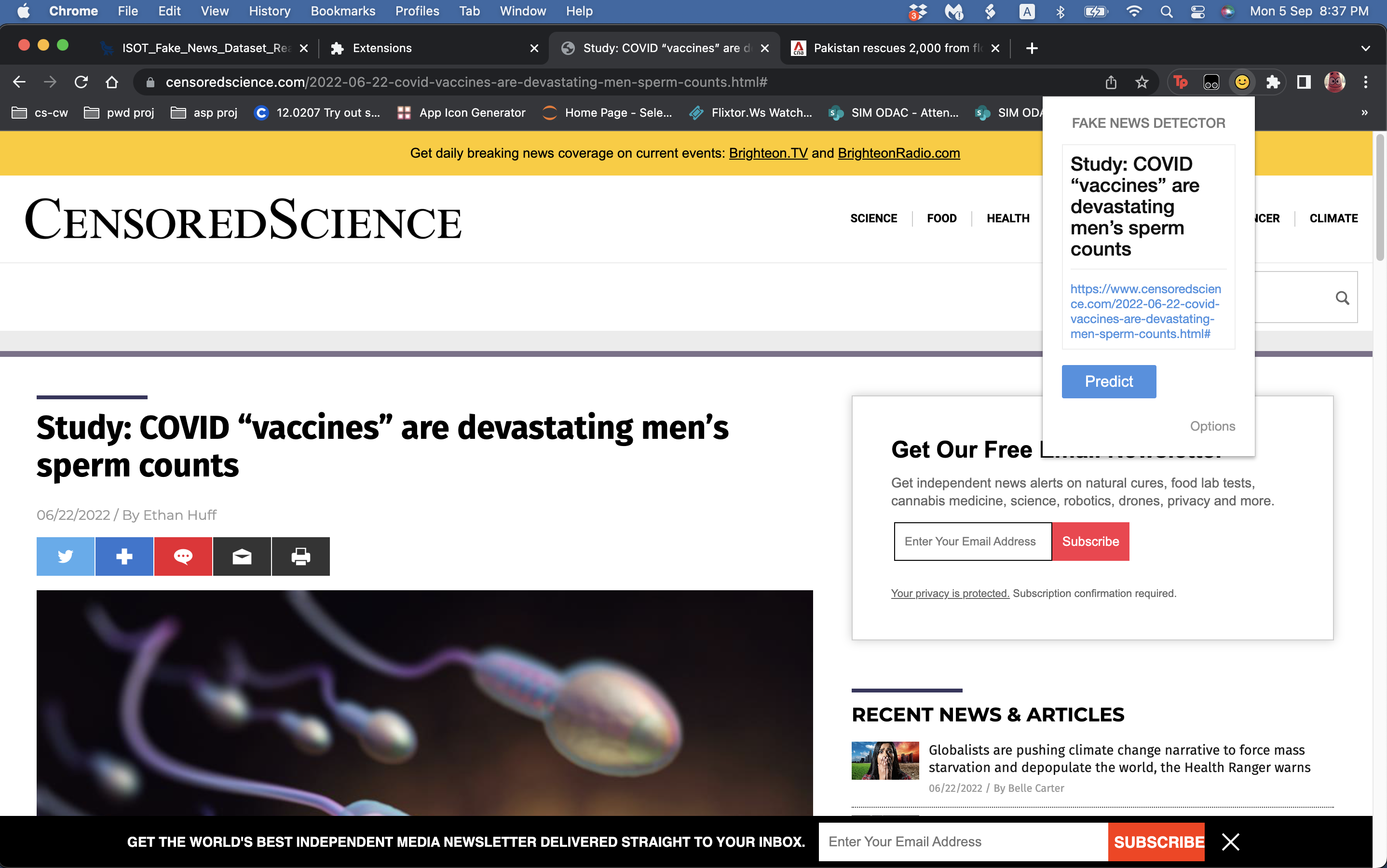Open the red comment share icon
Viewport: 1387px width, 868px height.
click(183, 556)
